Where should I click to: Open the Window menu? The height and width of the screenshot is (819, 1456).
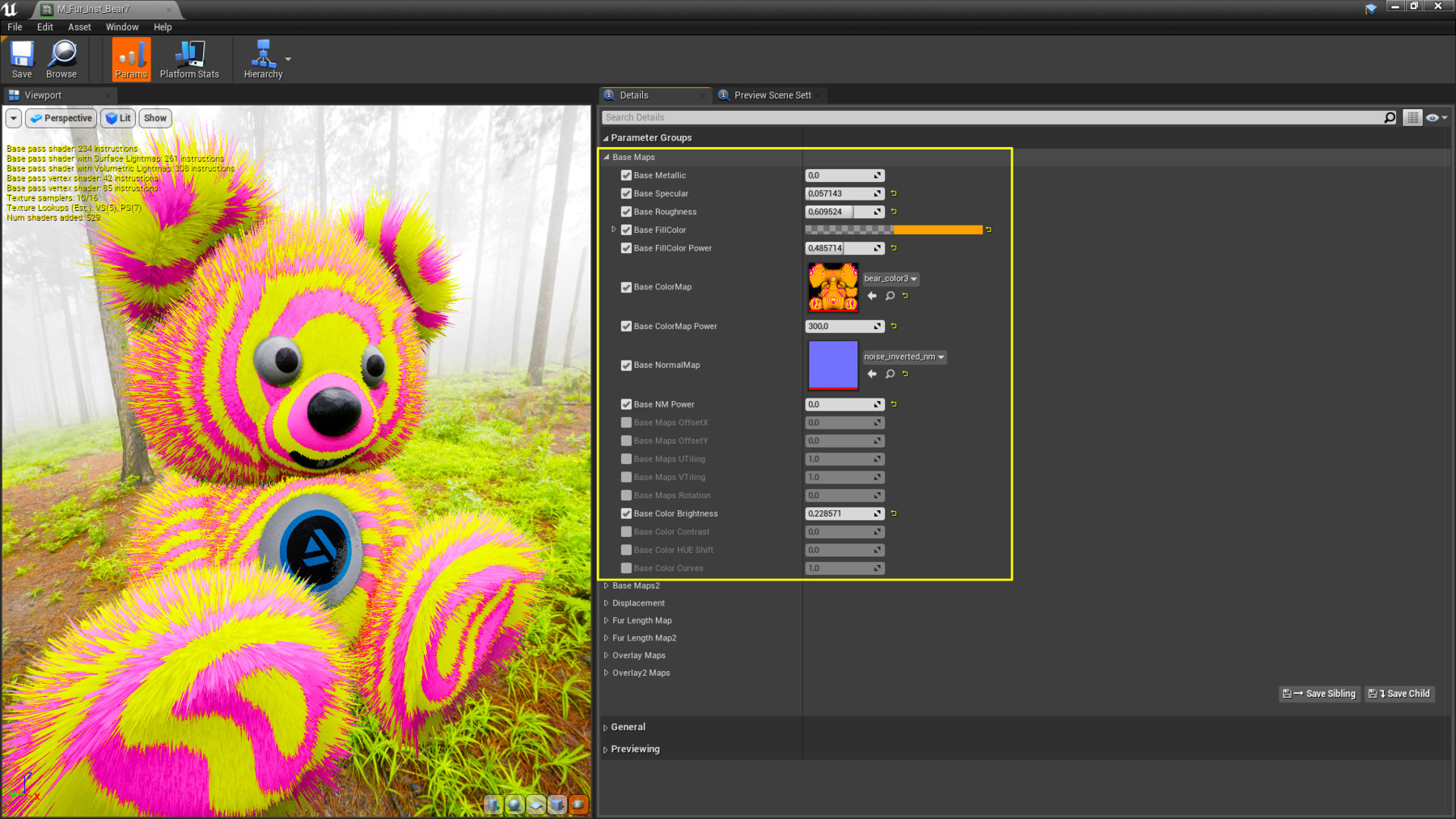pos(122,27)
